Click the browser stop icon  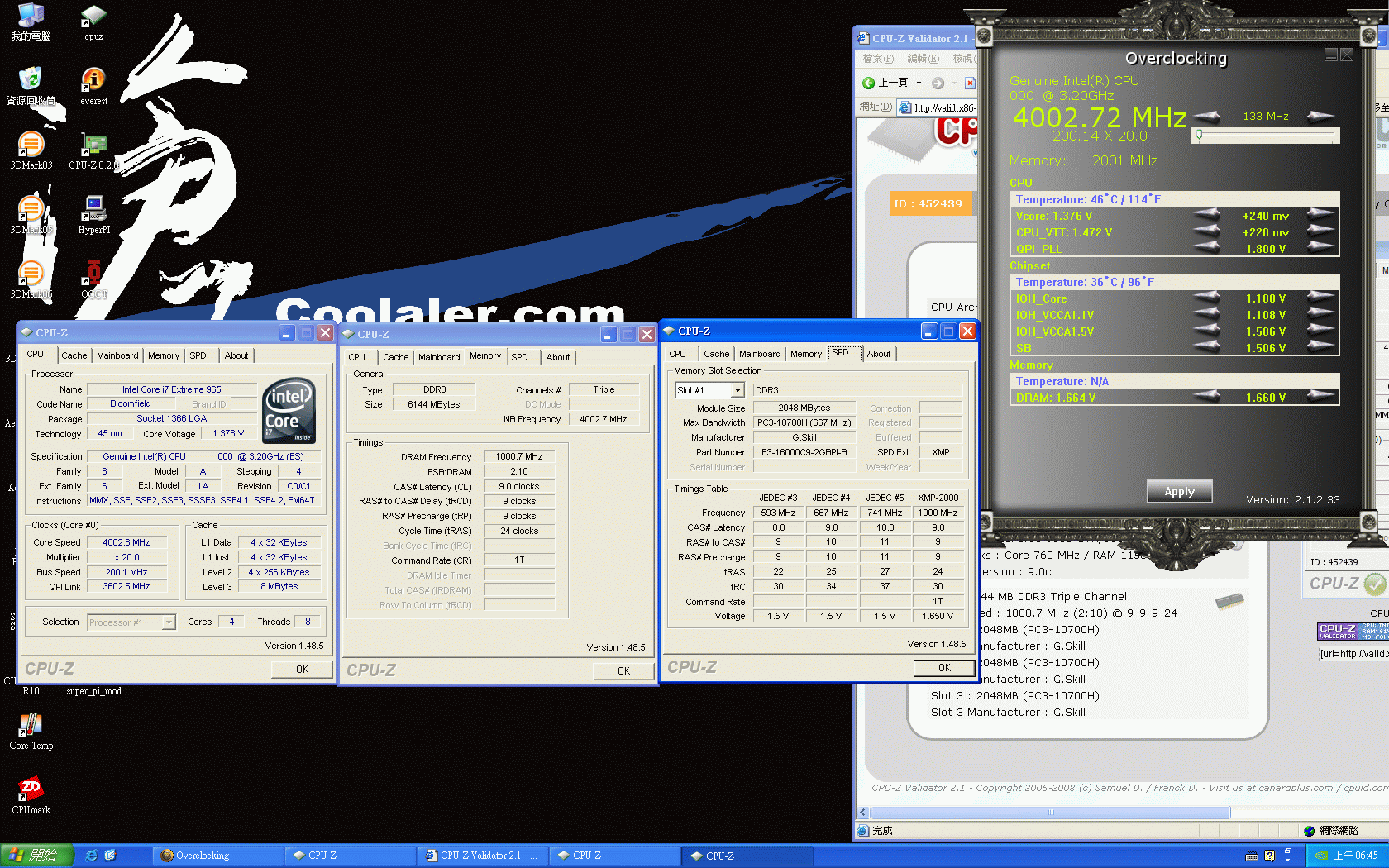[970, 83]
